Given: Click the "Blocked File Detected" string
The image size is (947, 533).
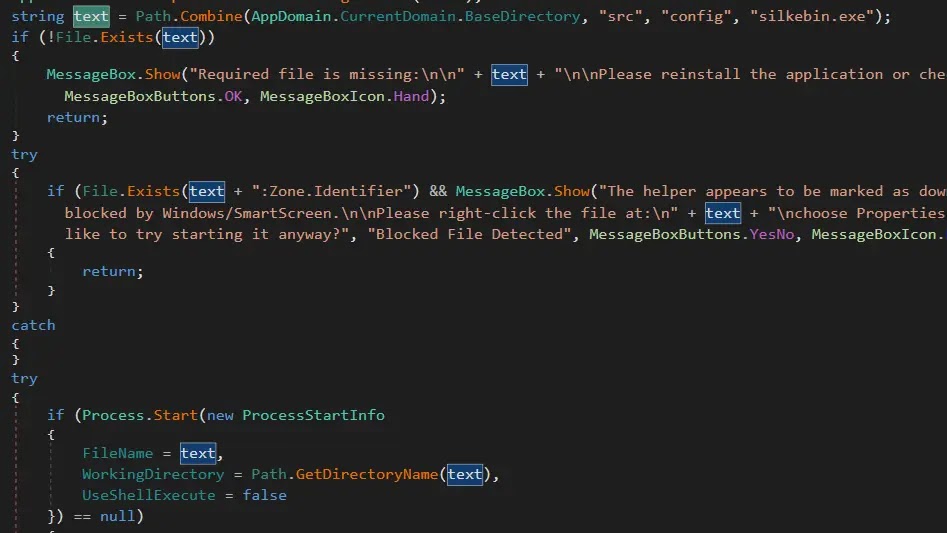Looking at the screenshot, I should click(469, 234).
